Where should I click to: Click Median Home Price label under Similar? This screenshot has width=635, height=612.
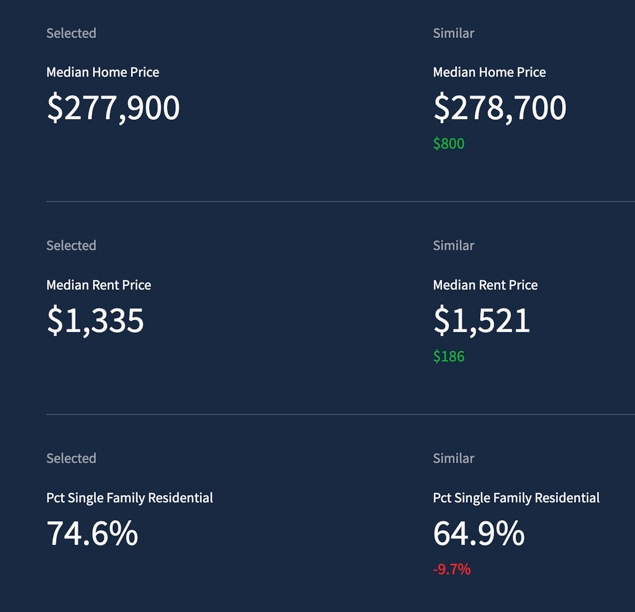coord(489,72)
